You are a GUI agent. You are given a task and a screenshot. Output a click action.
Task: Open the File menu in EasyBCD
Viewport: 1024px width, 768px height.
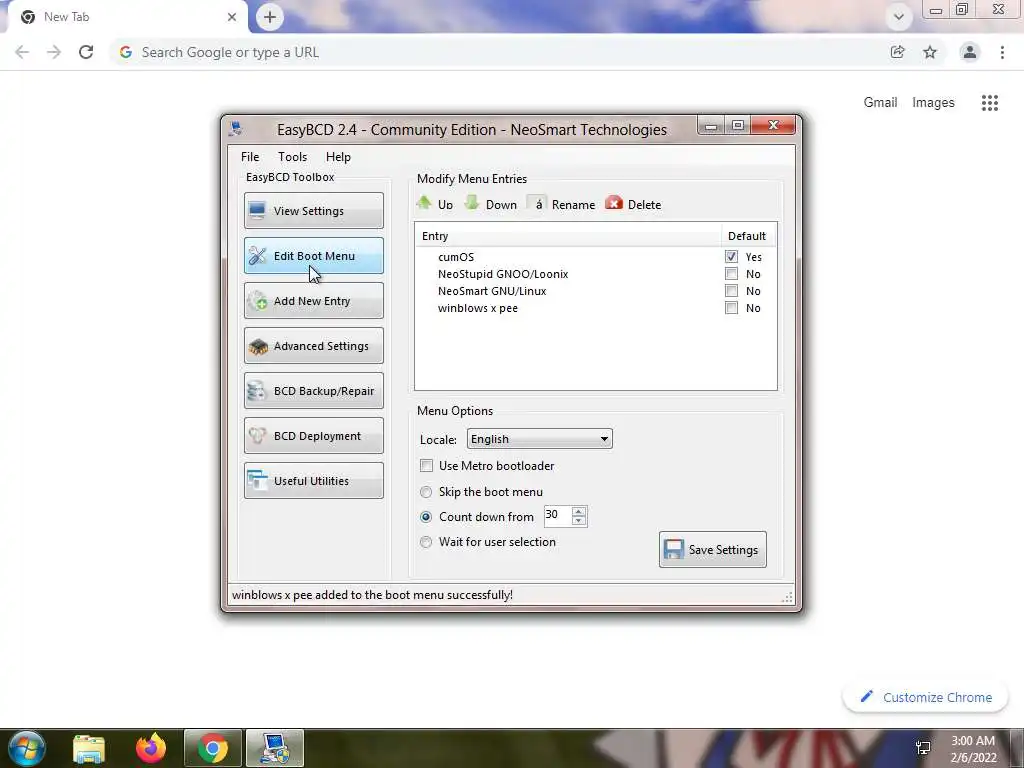coord(249,157)
